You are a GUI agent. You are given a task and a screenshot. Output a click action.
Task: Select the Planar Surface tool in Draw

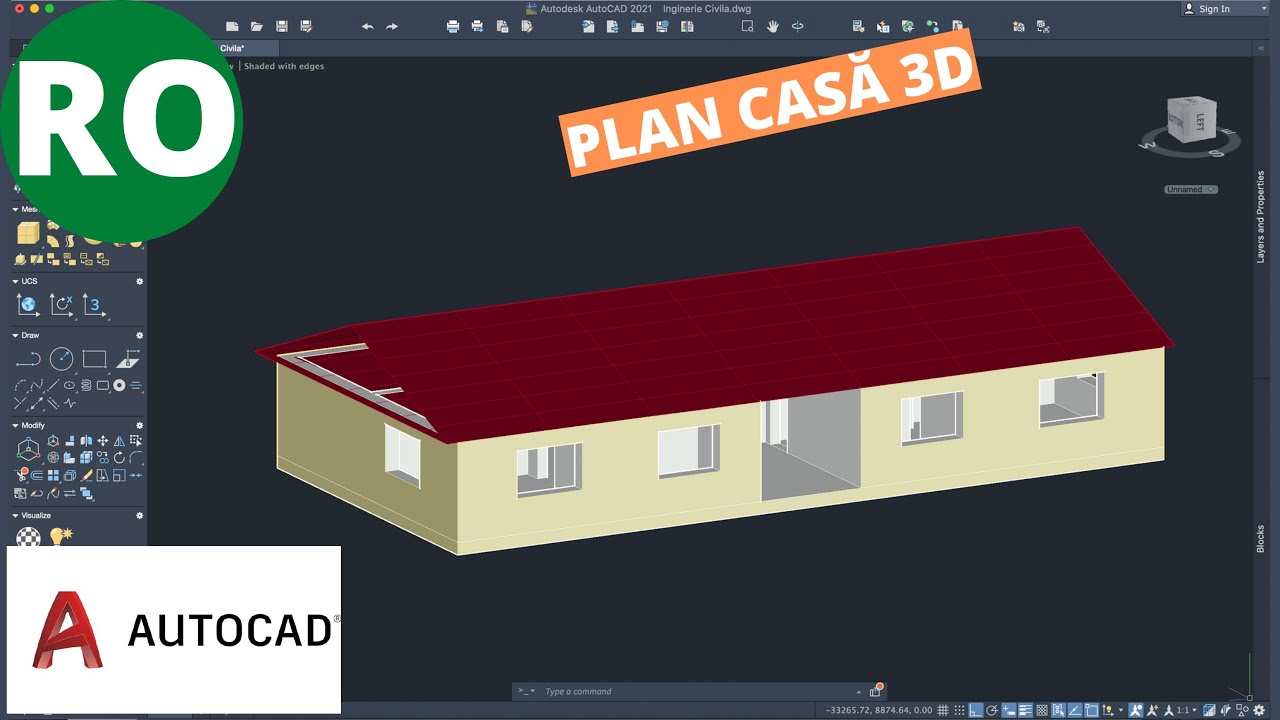point(128,358)
